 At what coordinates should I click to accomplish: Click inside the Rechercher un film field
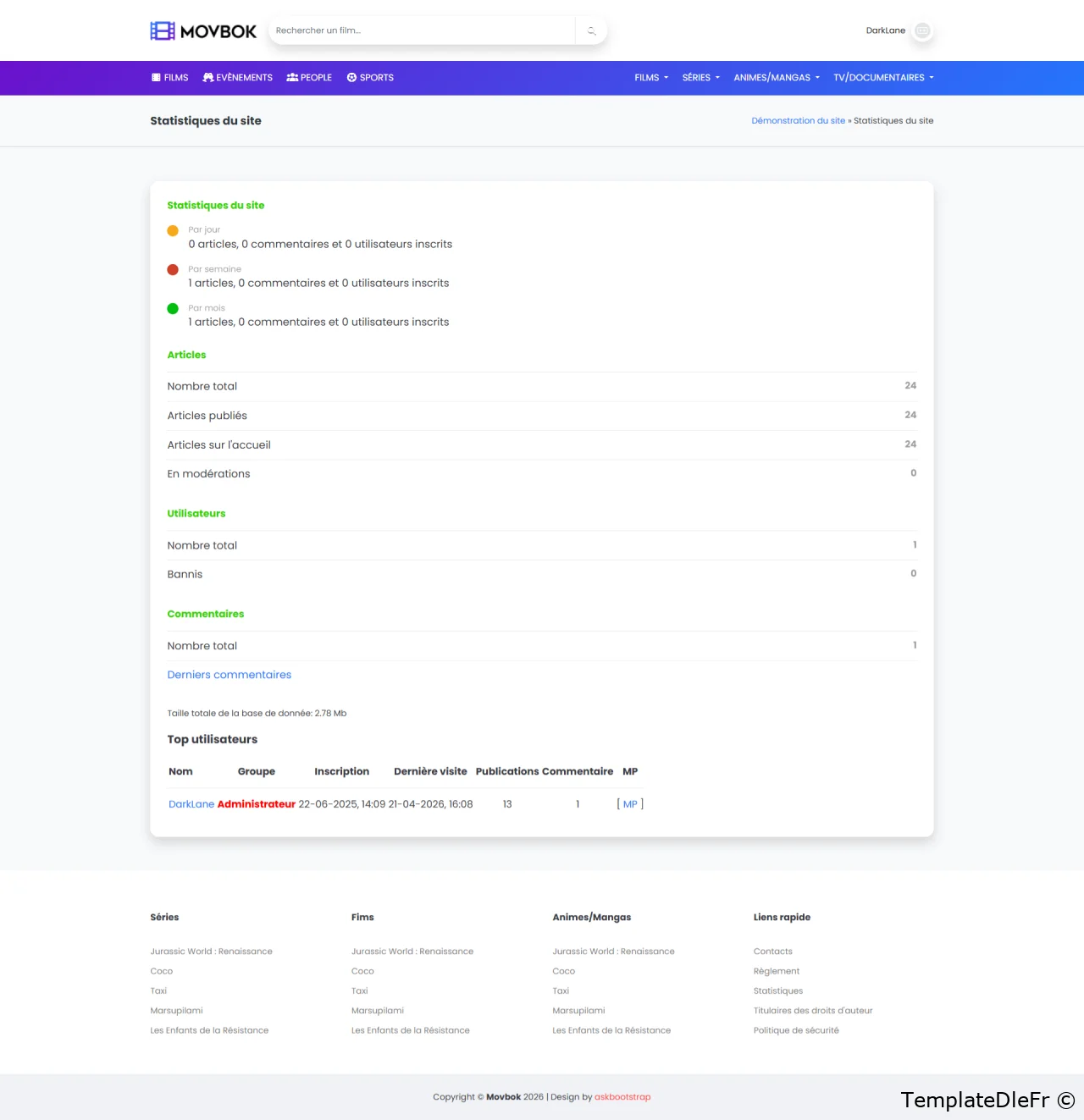pyautogui.click(x=422, y=31)
